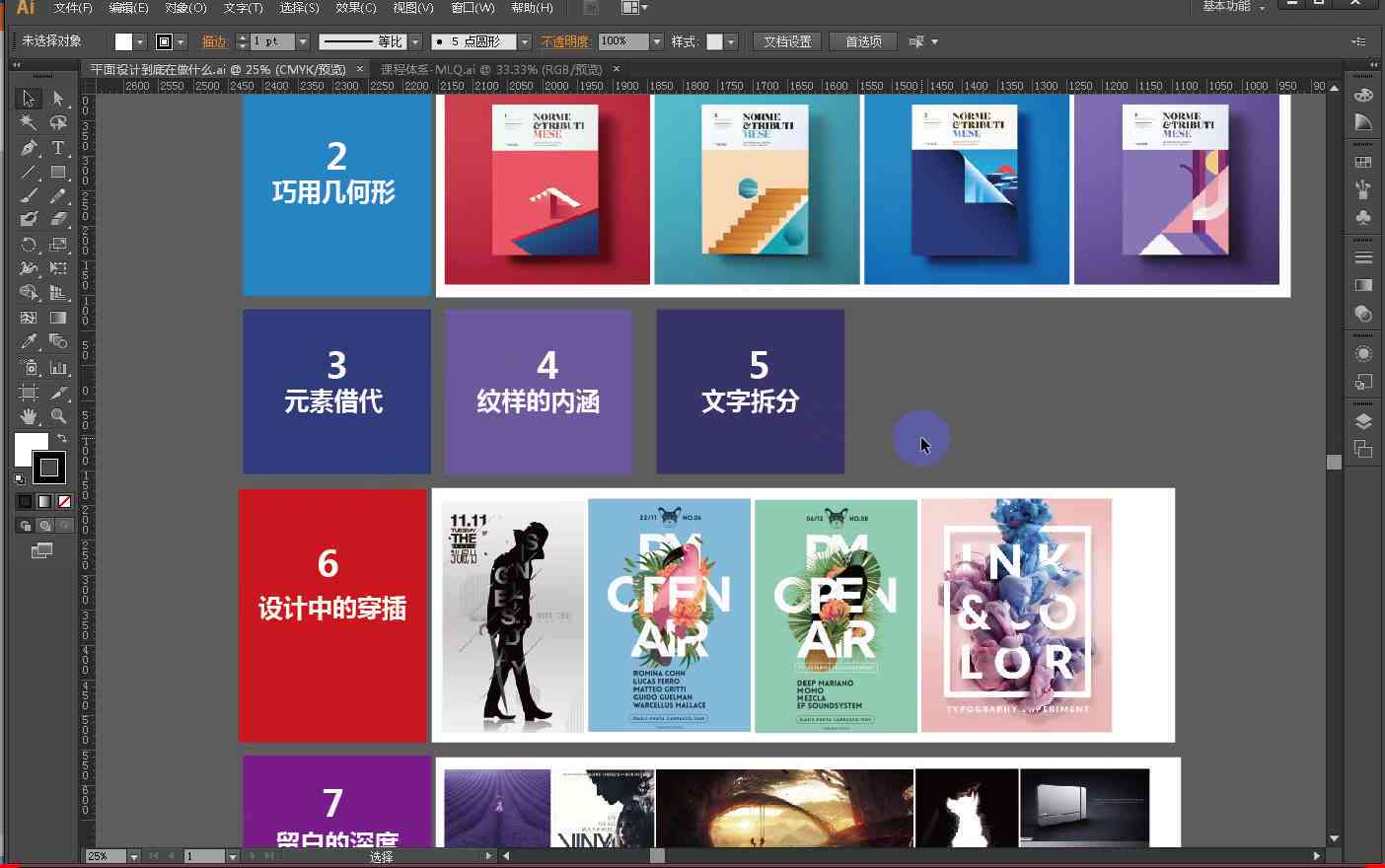Viewport: 1385px width, 868px height.
Task: Pick the Eraser tool
Action: [58, 219]
